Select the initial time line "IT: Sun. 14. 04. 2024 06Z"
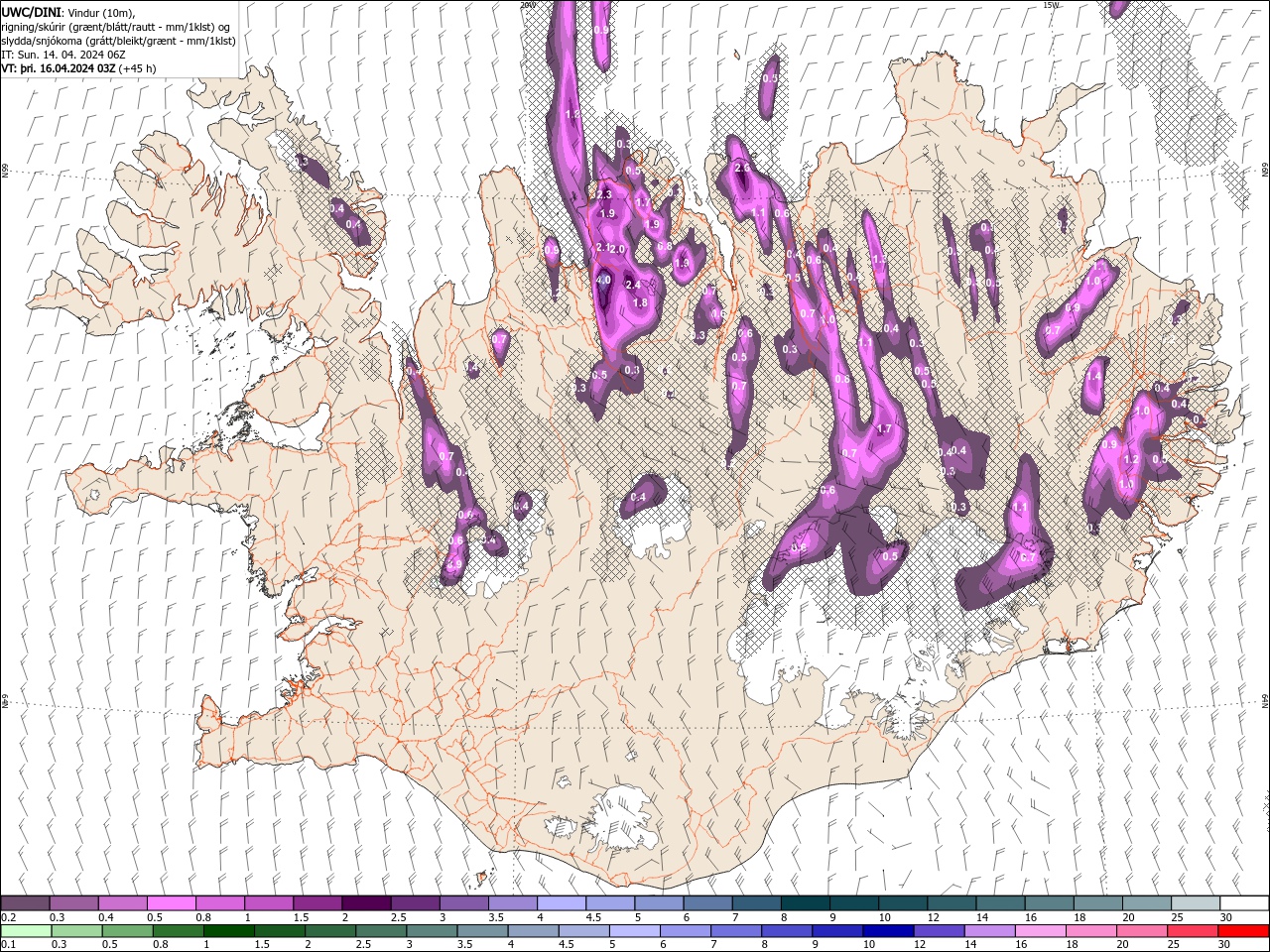Screen dimensions: 1270x952 (x=63, y=55)
